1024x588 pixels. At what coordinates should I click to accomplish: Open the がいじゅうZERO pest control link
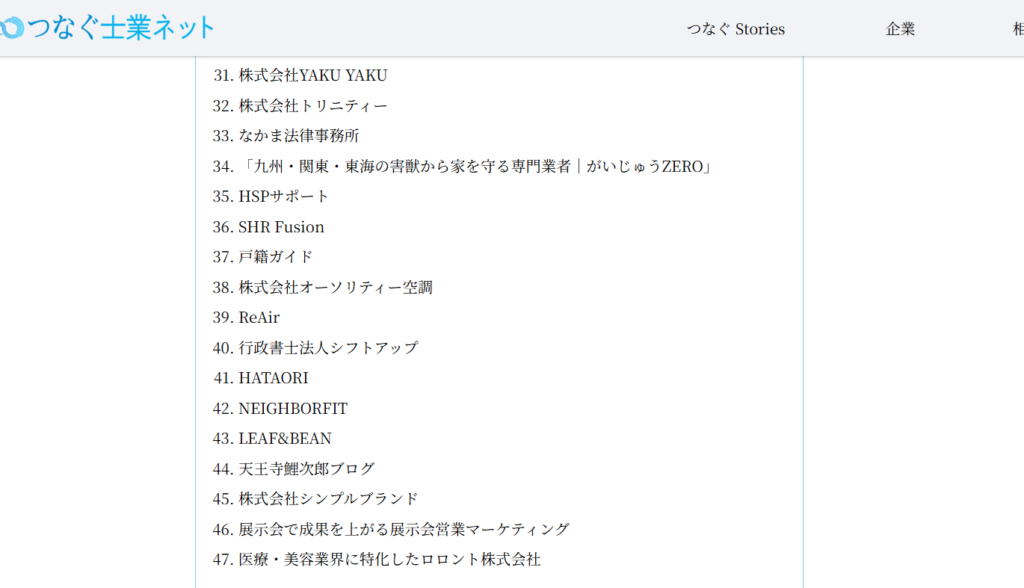pyautogui.click(x=474, y=166)
